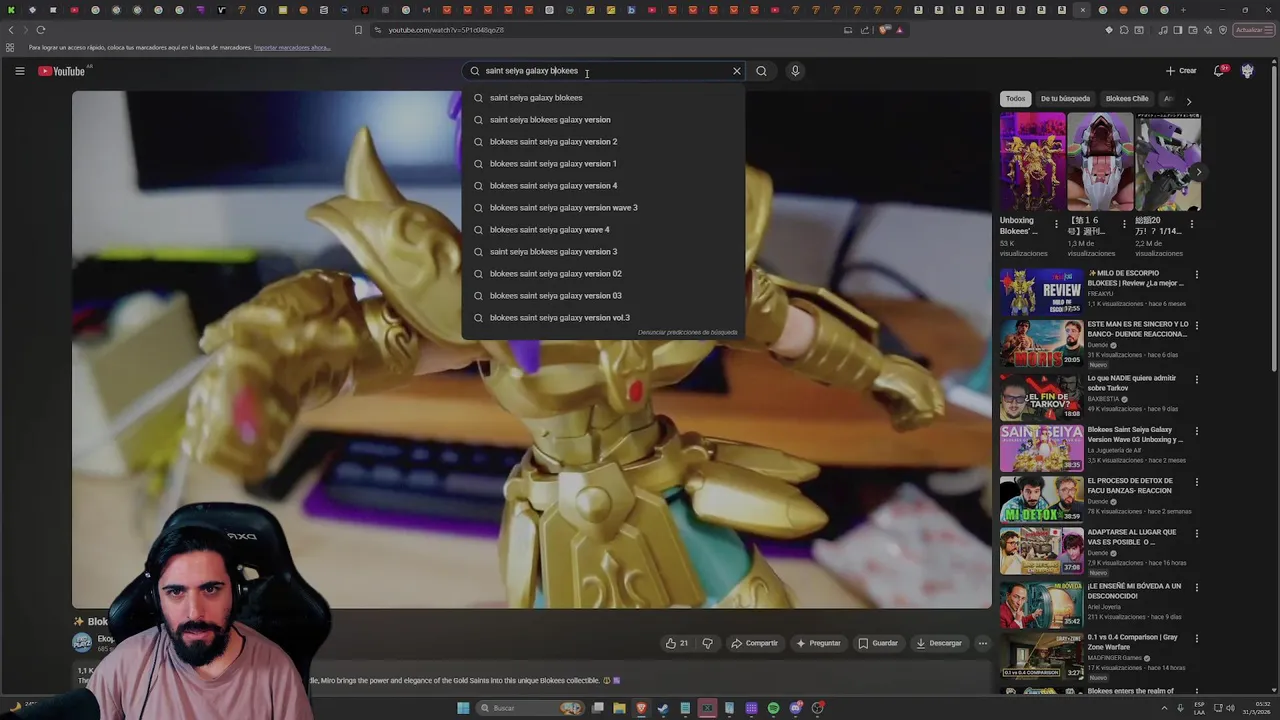1280x720 pixels.
Task: Click the Descargar download button
Action: coord(939,643)
